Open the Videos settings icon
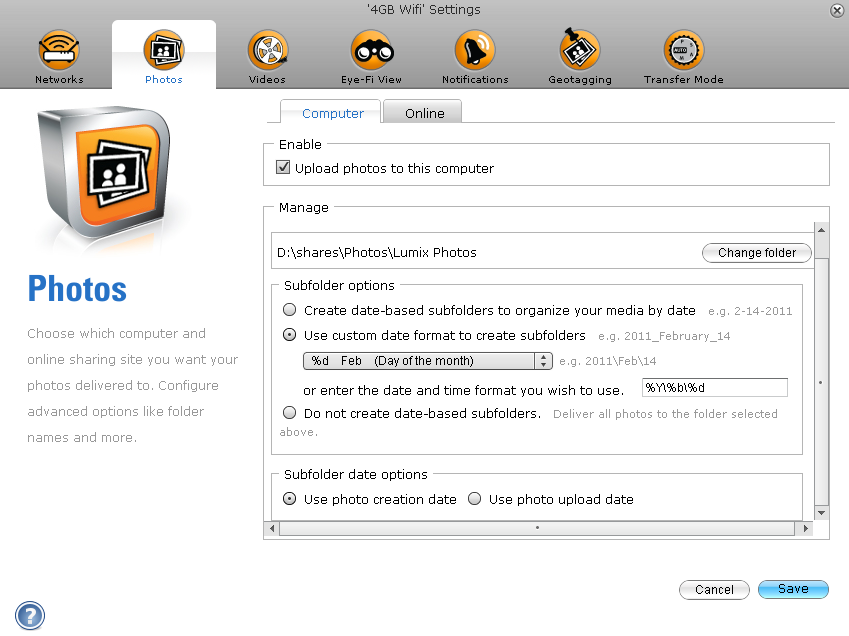The image size is (849, 636). pyautogui.click(x=267, y=50)
